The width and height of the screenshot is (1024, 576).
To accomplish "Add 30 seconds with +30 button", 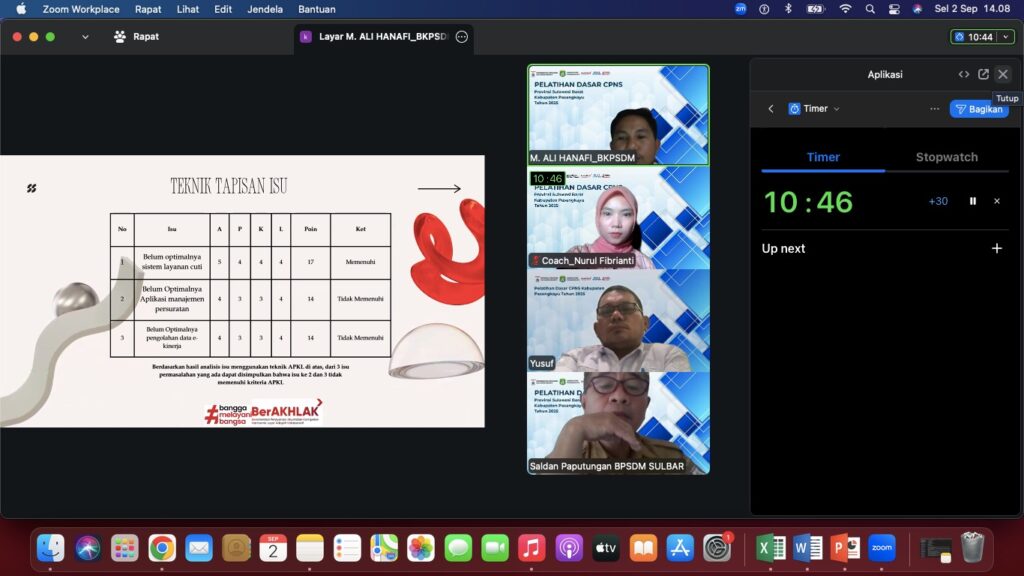I will (938, 201).
